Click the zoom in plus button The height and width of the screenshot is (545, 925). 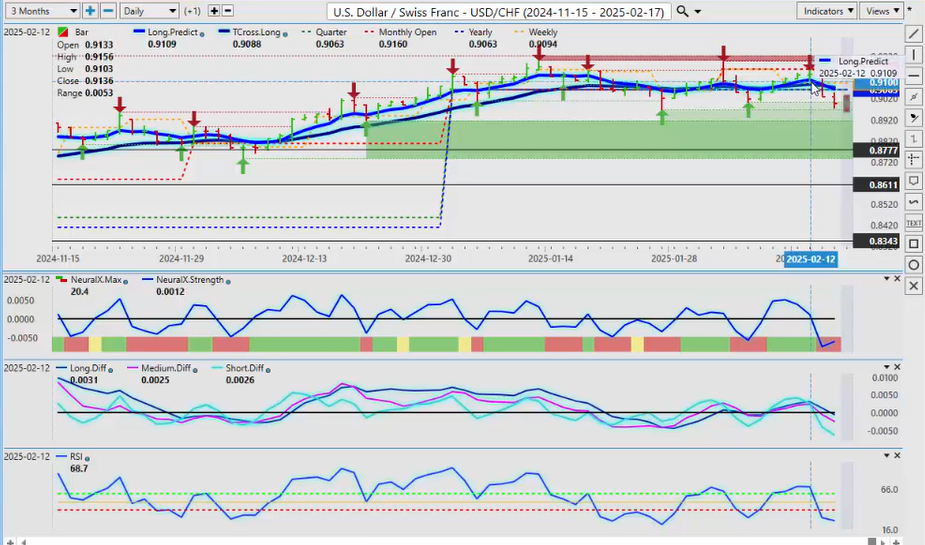click(x=91, y=11)
